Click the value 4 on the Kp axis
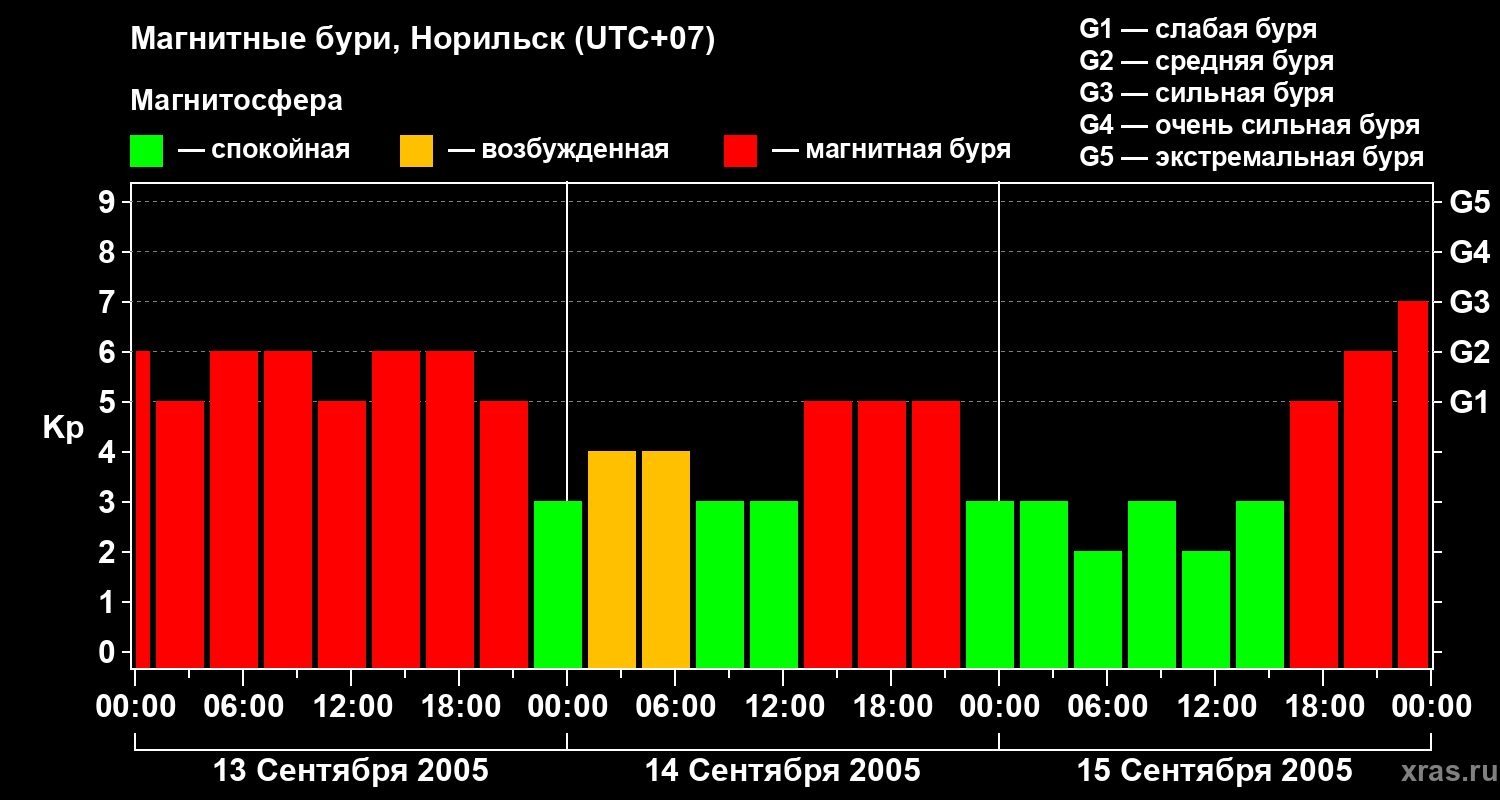Image resolution: width=1500 pixels, height=800 pixels. (109, 452)
